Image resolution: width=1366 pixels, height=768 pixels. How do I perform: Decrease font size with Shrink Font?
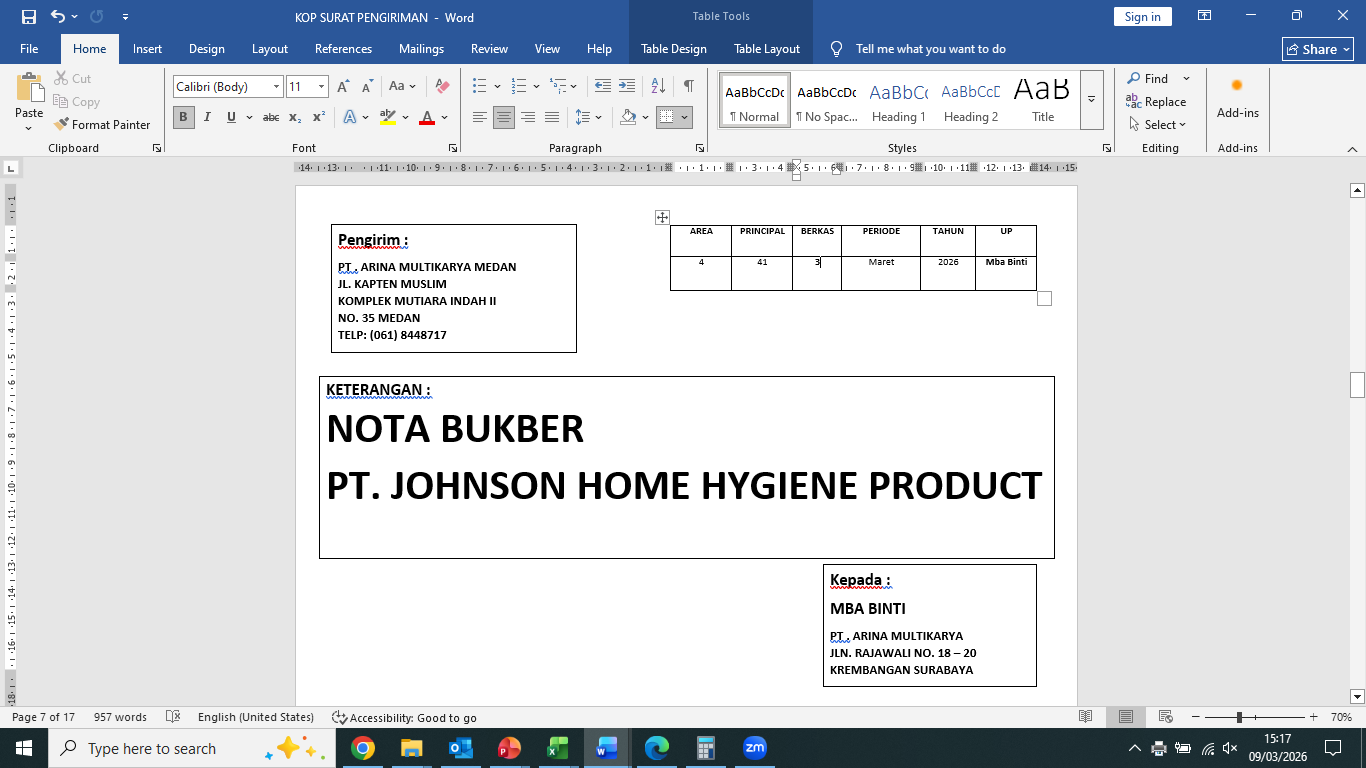tap(366, 87)
